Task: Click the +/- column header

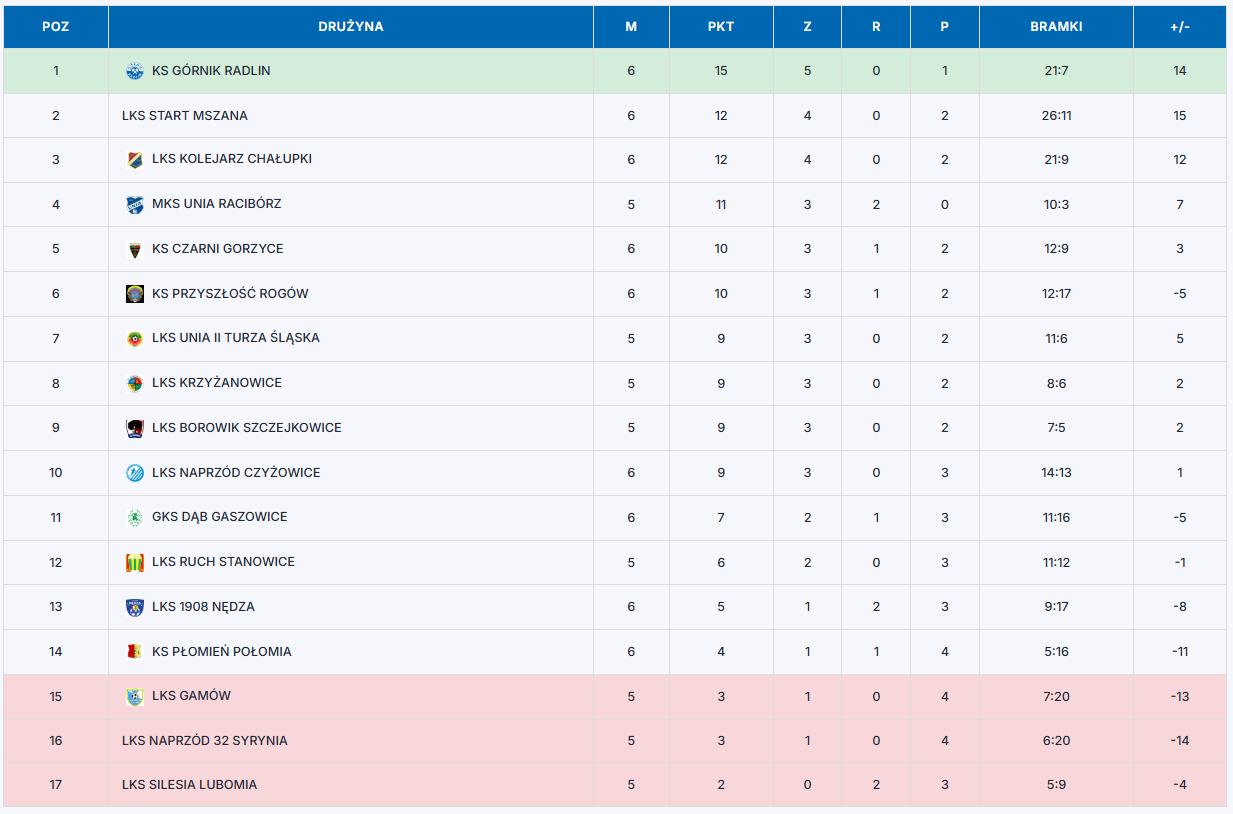Action: pos(1180,27)
